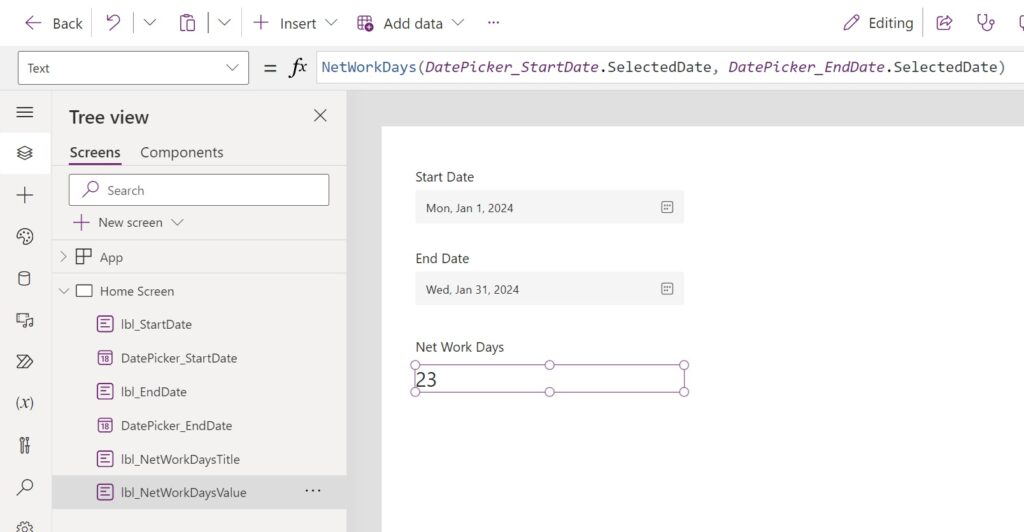
Task: Collapse the Home Screen node
Action: (63, 290)
